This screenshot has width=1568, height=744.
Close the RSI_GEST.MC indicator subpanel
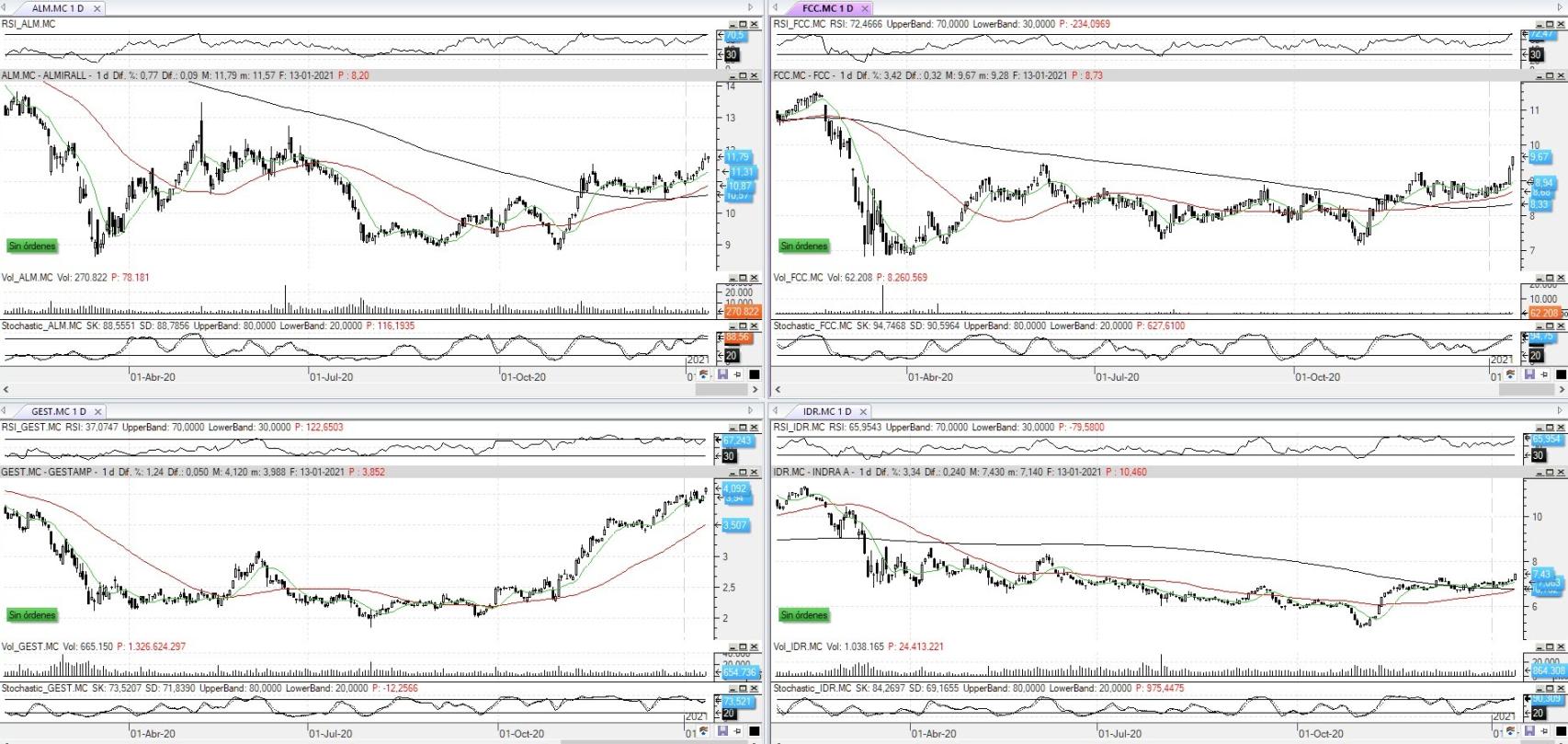(x=755, y=428)
